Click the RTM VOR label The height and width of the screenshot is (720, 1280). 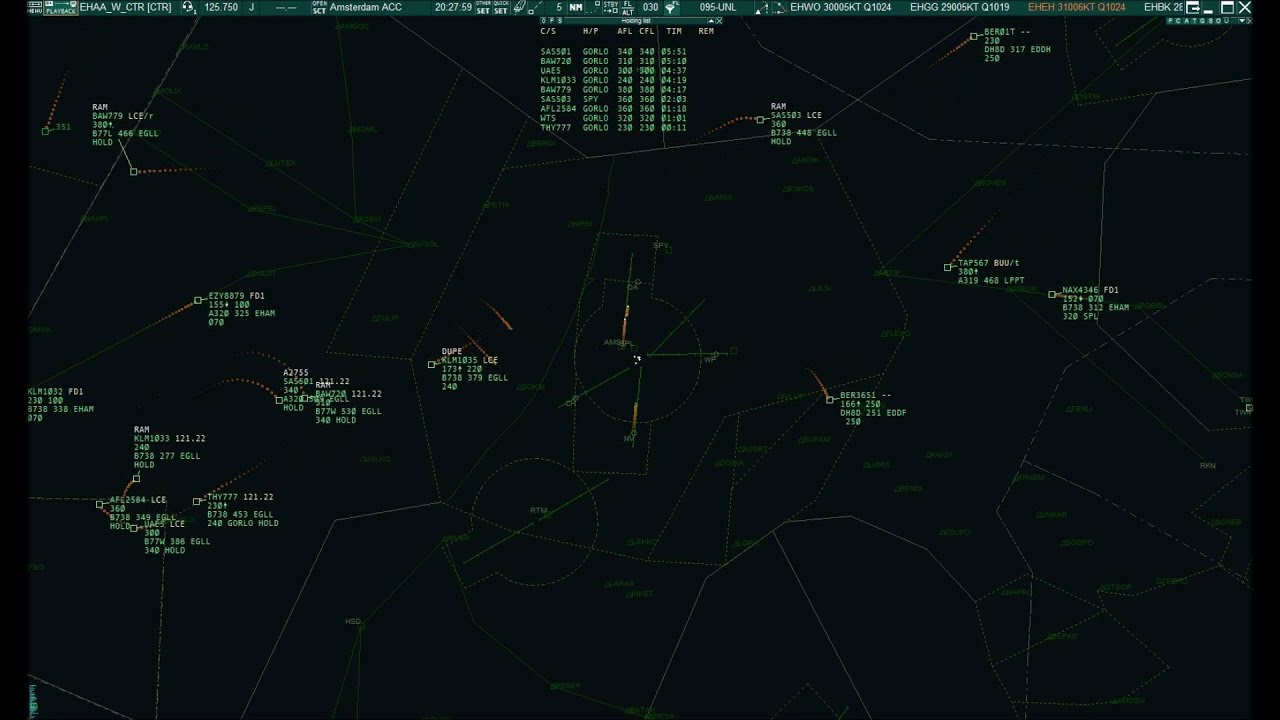539,510
